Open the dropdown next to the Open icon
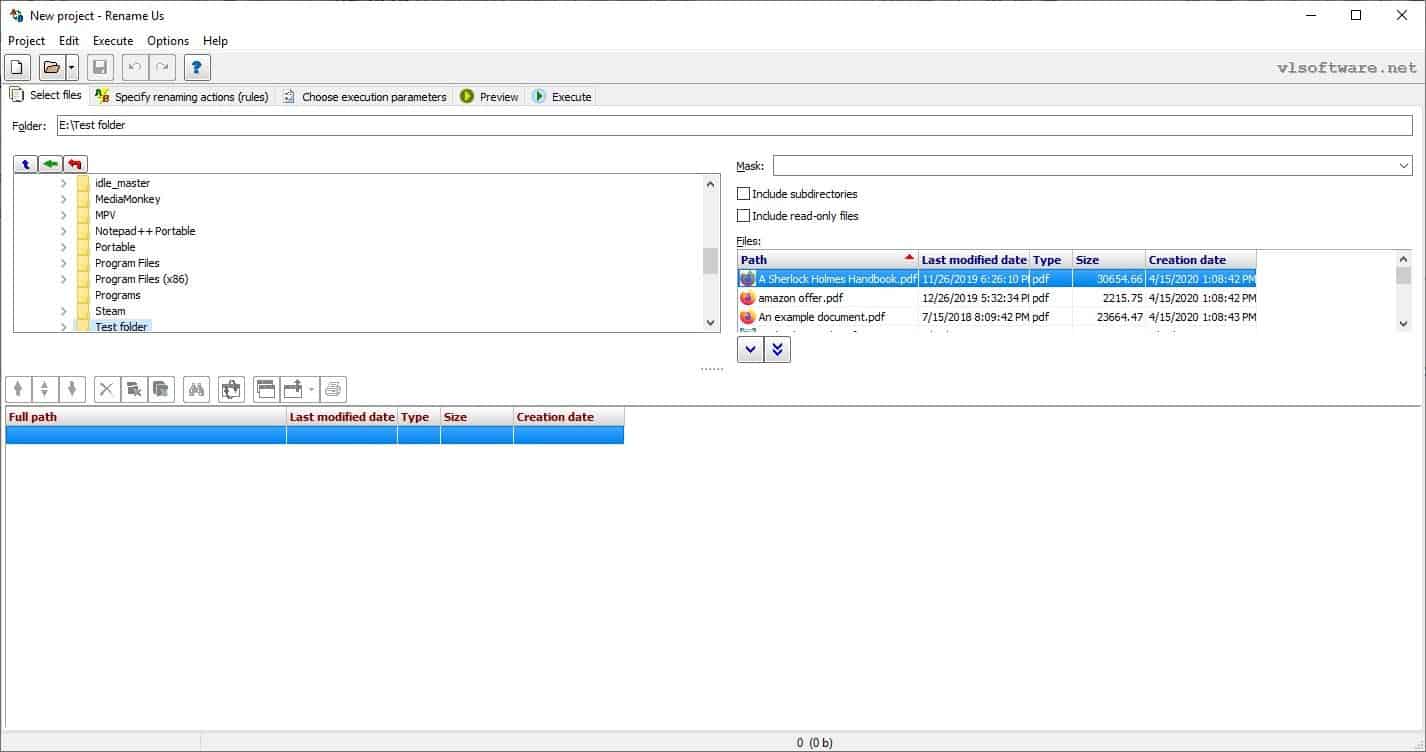The width and height of the screenshot is (1426, 752). [72, 67]
